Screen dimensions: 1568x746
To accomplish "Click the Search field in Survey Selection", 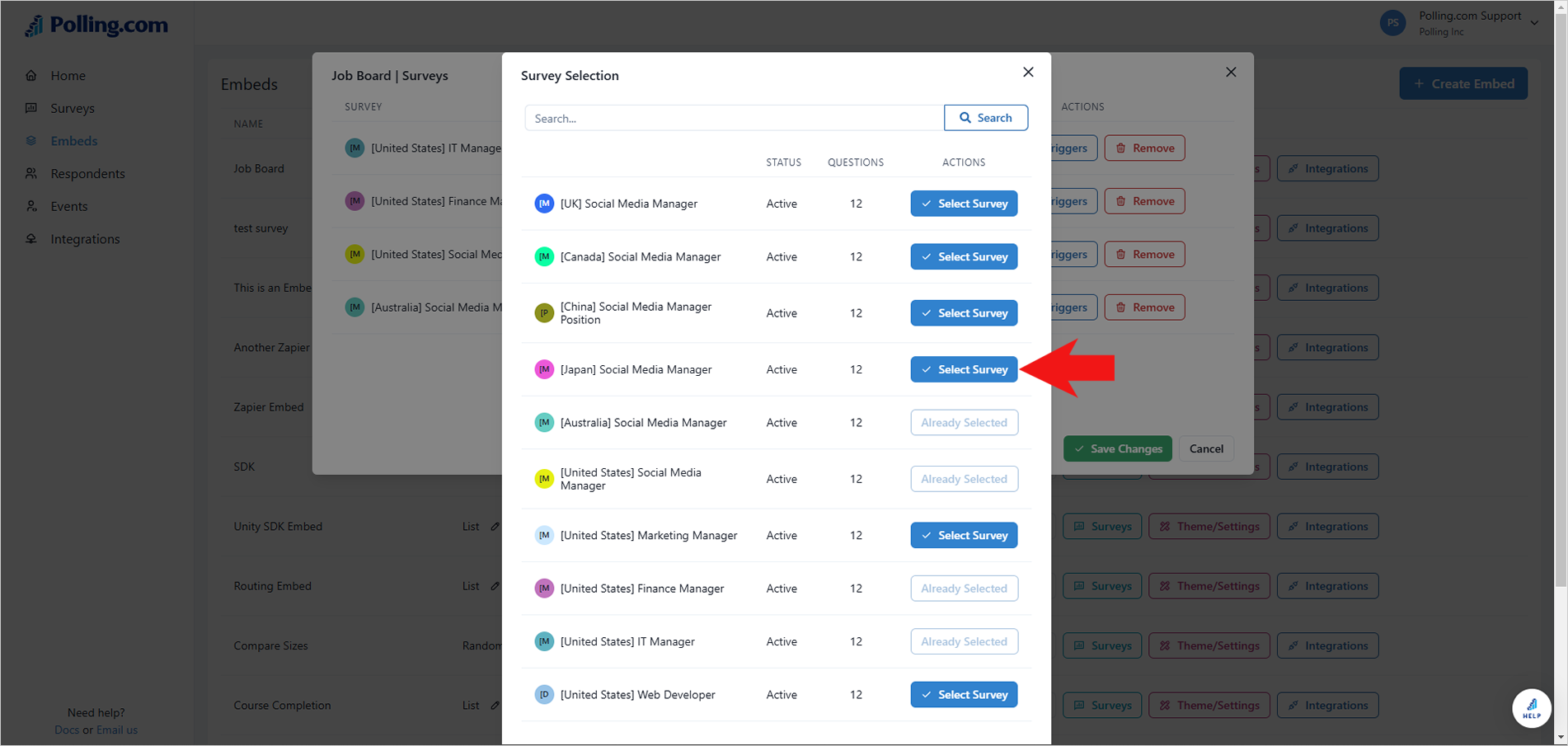I will (735, 118).
